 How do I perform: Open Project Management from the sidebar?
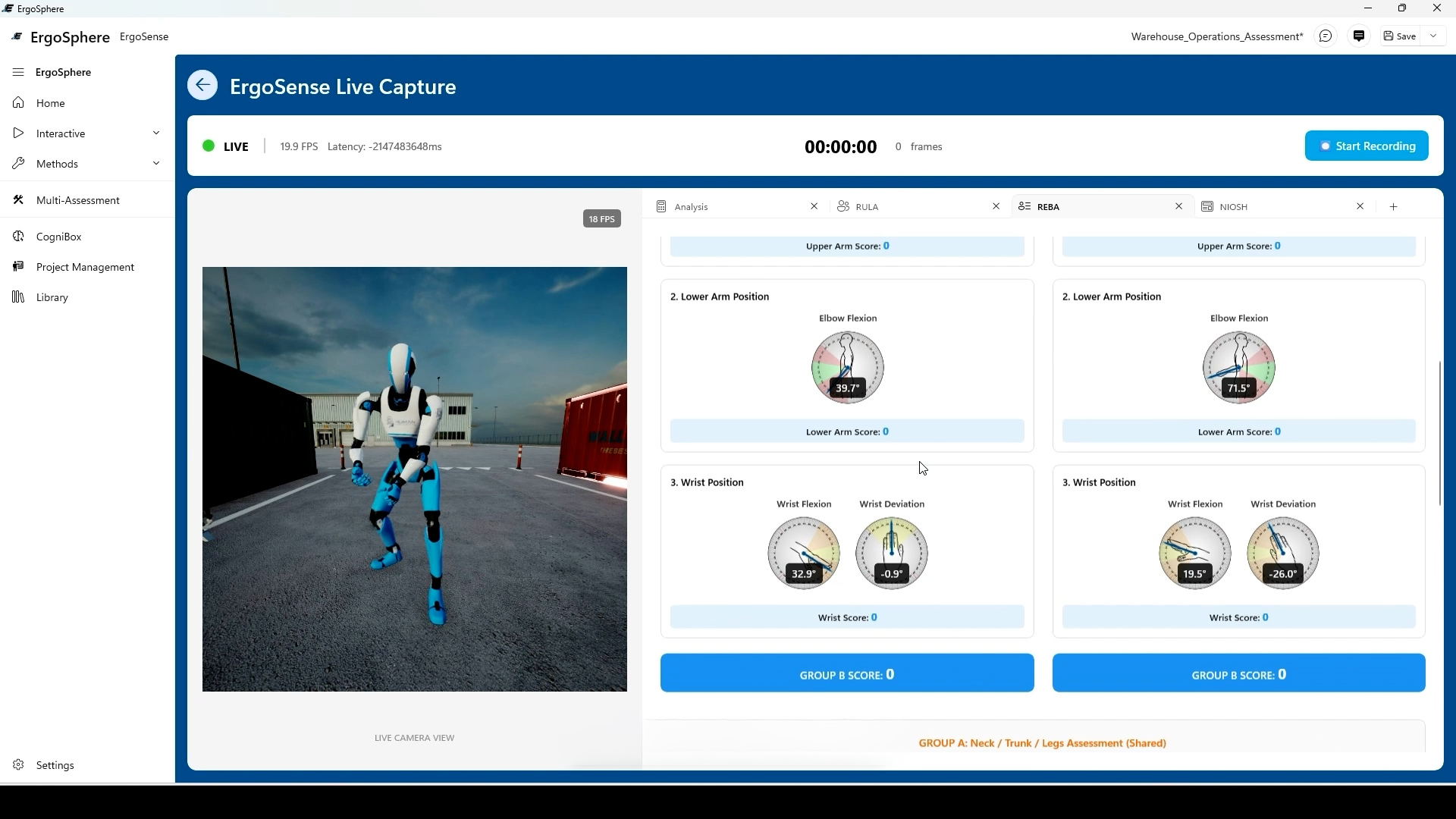coord(84,267)
